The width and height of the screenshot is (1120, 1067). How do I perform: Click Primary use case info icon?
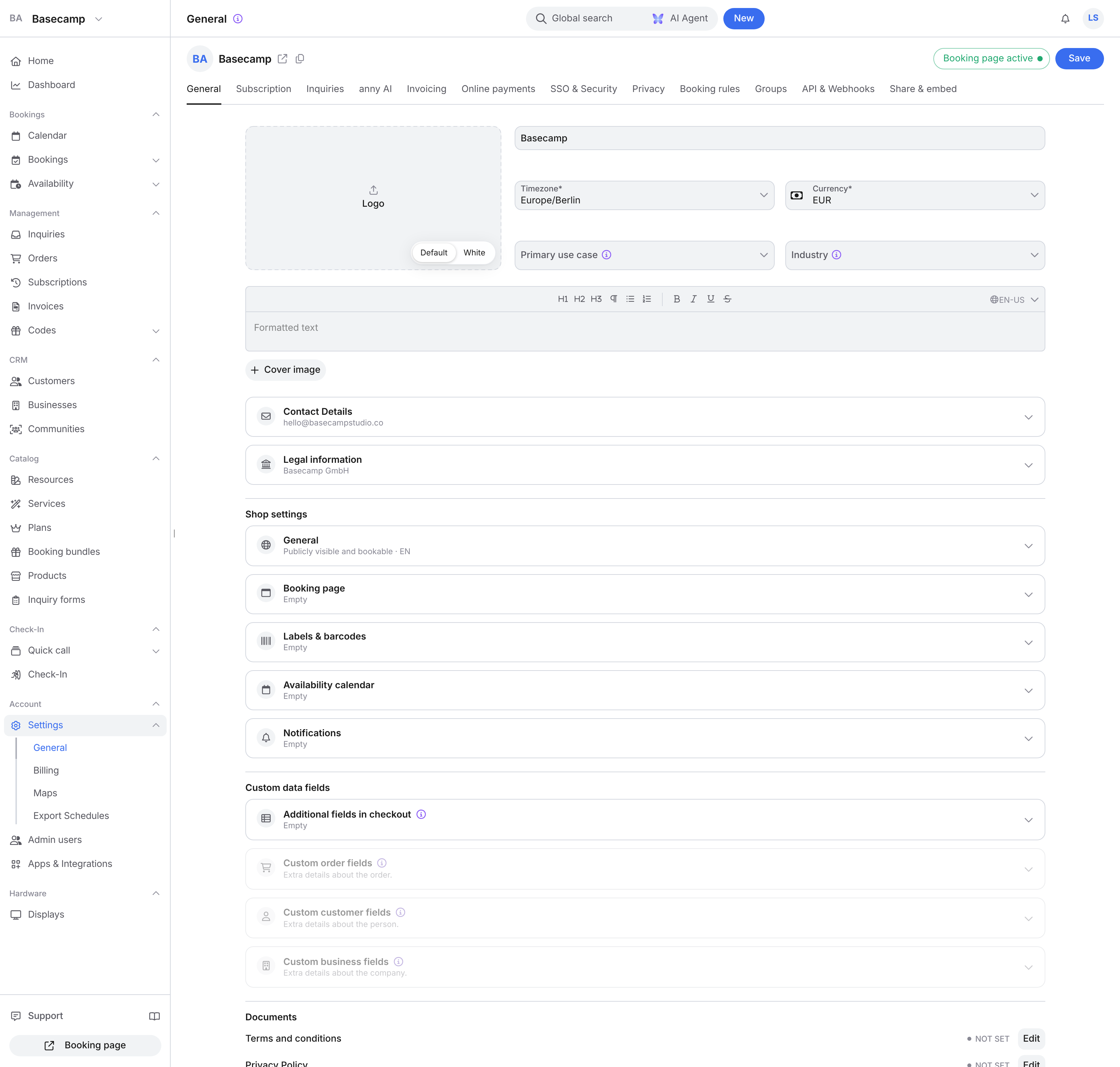point(607,255)
